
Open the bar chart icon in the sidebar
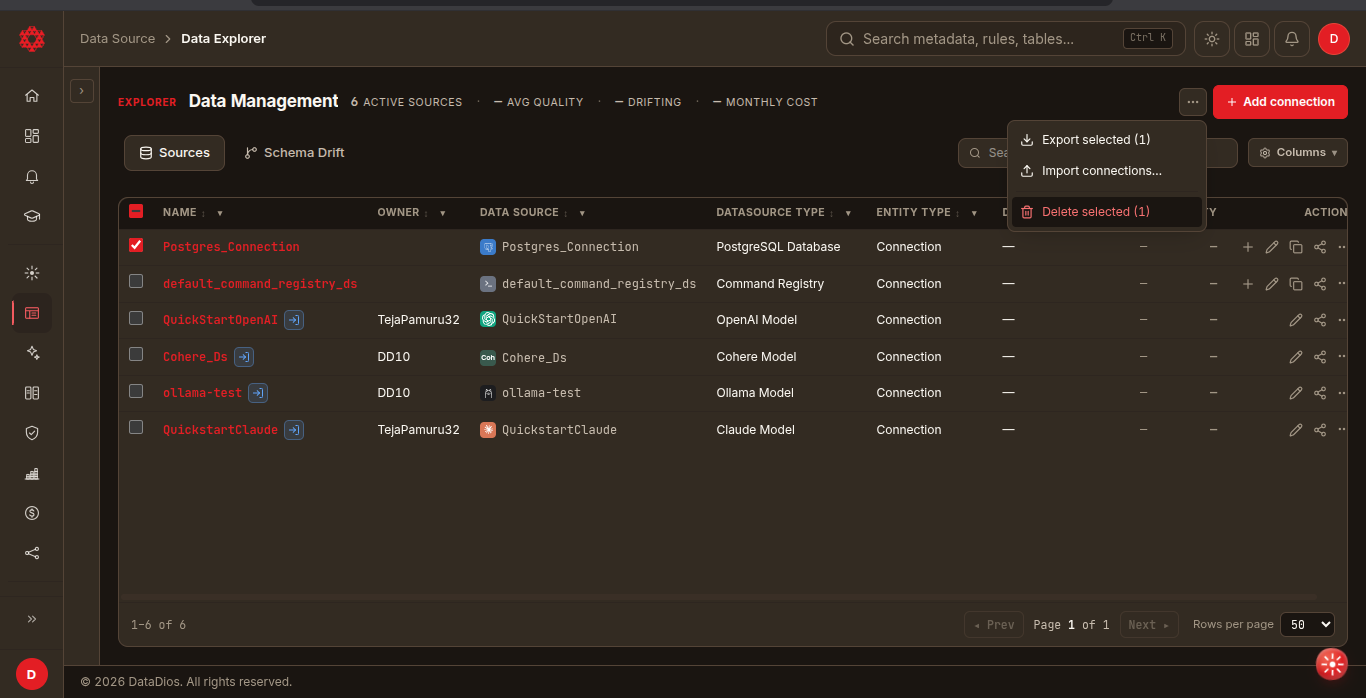pos(32,473)
